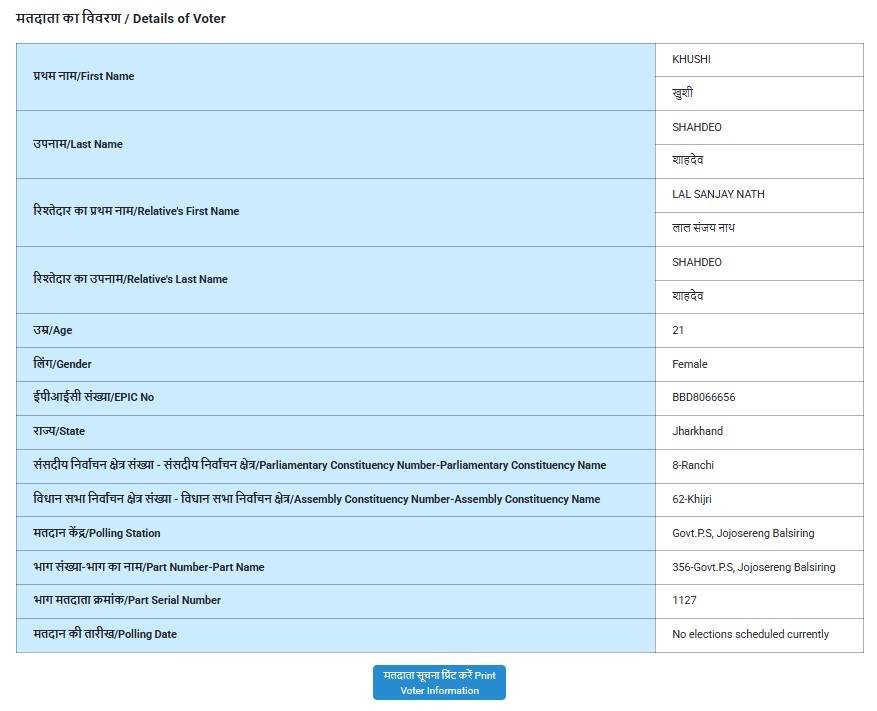Click the first name value KHUSHI
The image size is (877, 711).
[691, 59]
